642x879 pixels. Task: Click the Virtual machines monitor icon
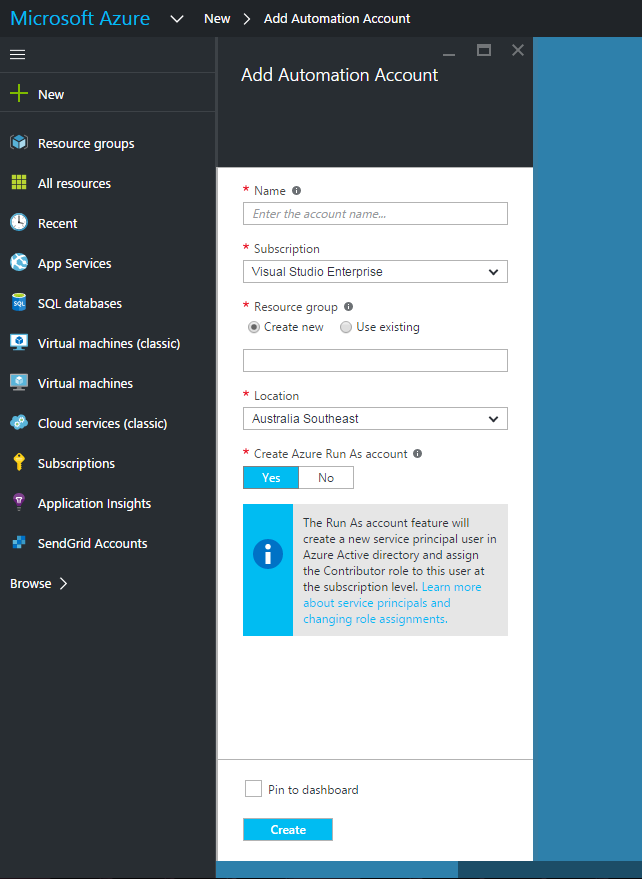pyautogui.click(x=19, y=382)
